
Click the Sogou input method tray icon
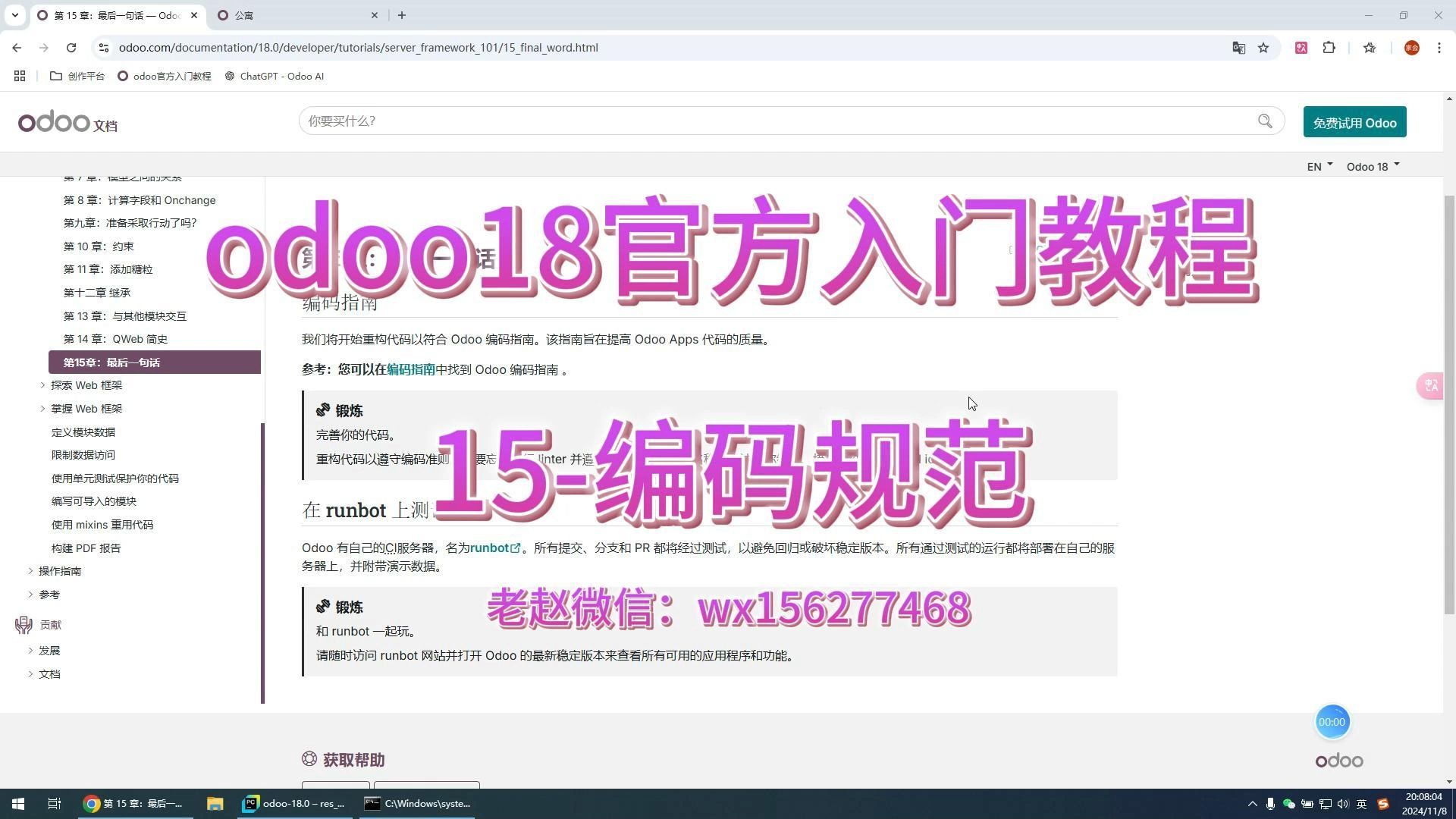click(x=1383, y=804)
